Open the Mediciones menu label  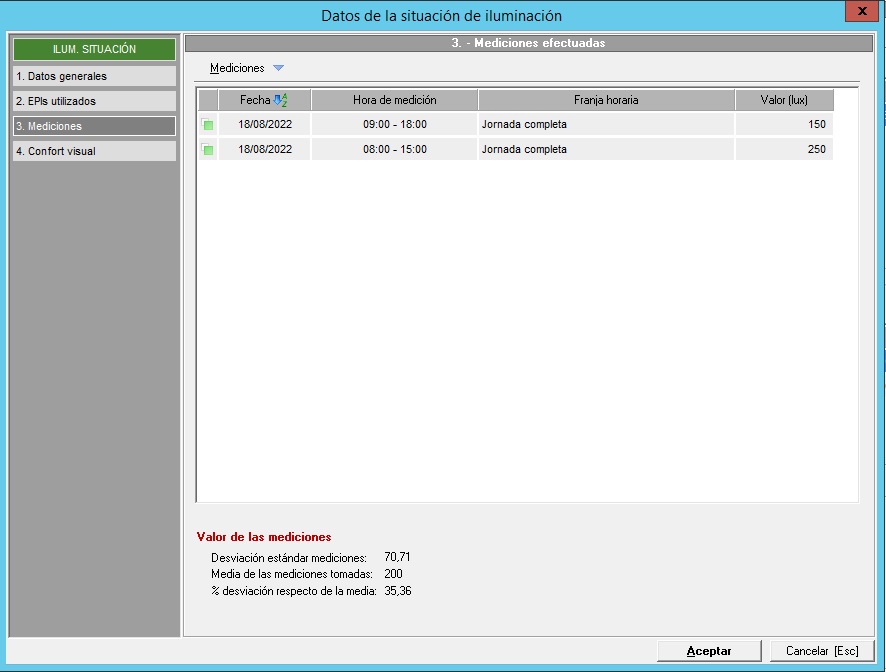point(237,68)
